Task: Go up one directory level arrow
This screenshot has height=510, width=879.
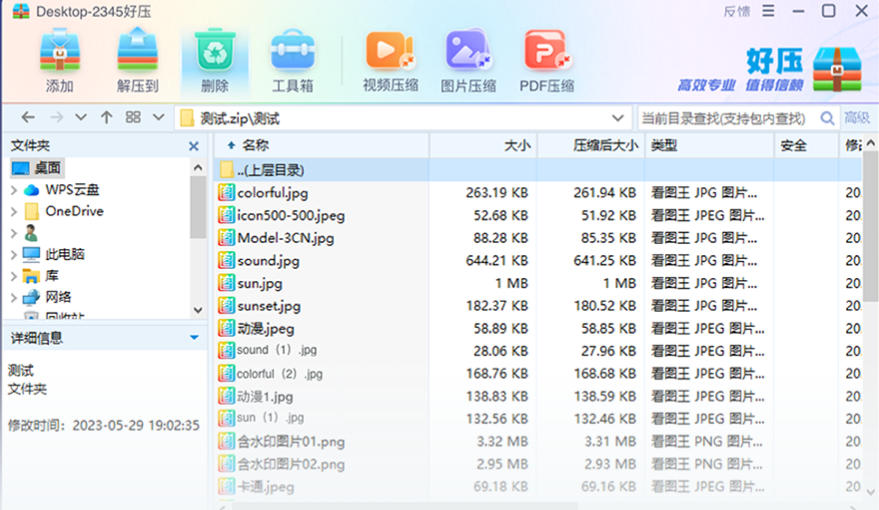Action: (x=107, y=118)
